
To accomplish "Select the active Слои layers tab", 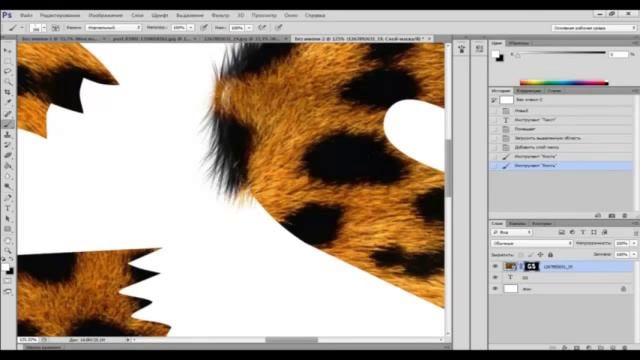I will tap(497, 224).
